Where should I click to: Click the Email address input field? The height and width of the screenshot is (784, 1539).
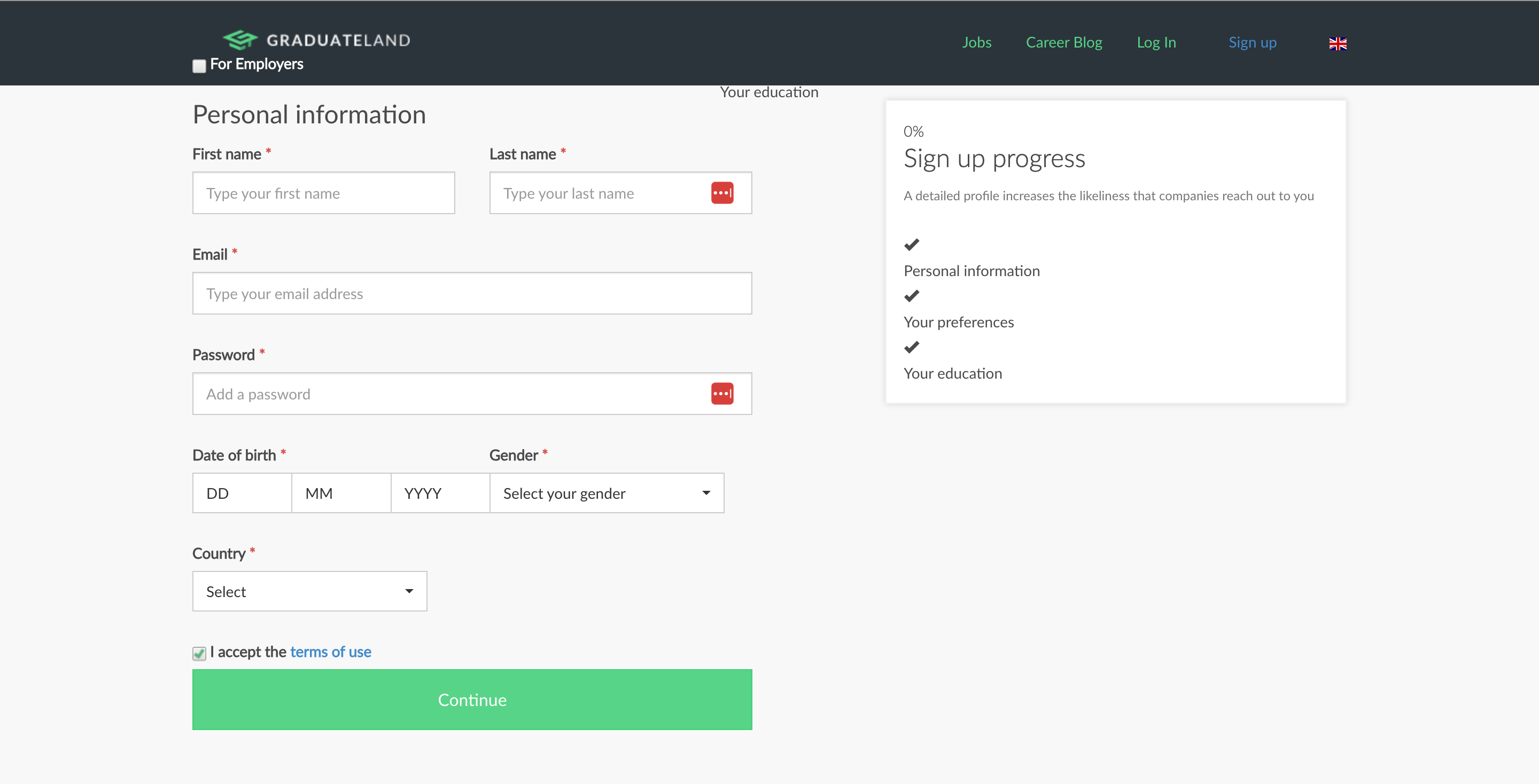(472, 293)
